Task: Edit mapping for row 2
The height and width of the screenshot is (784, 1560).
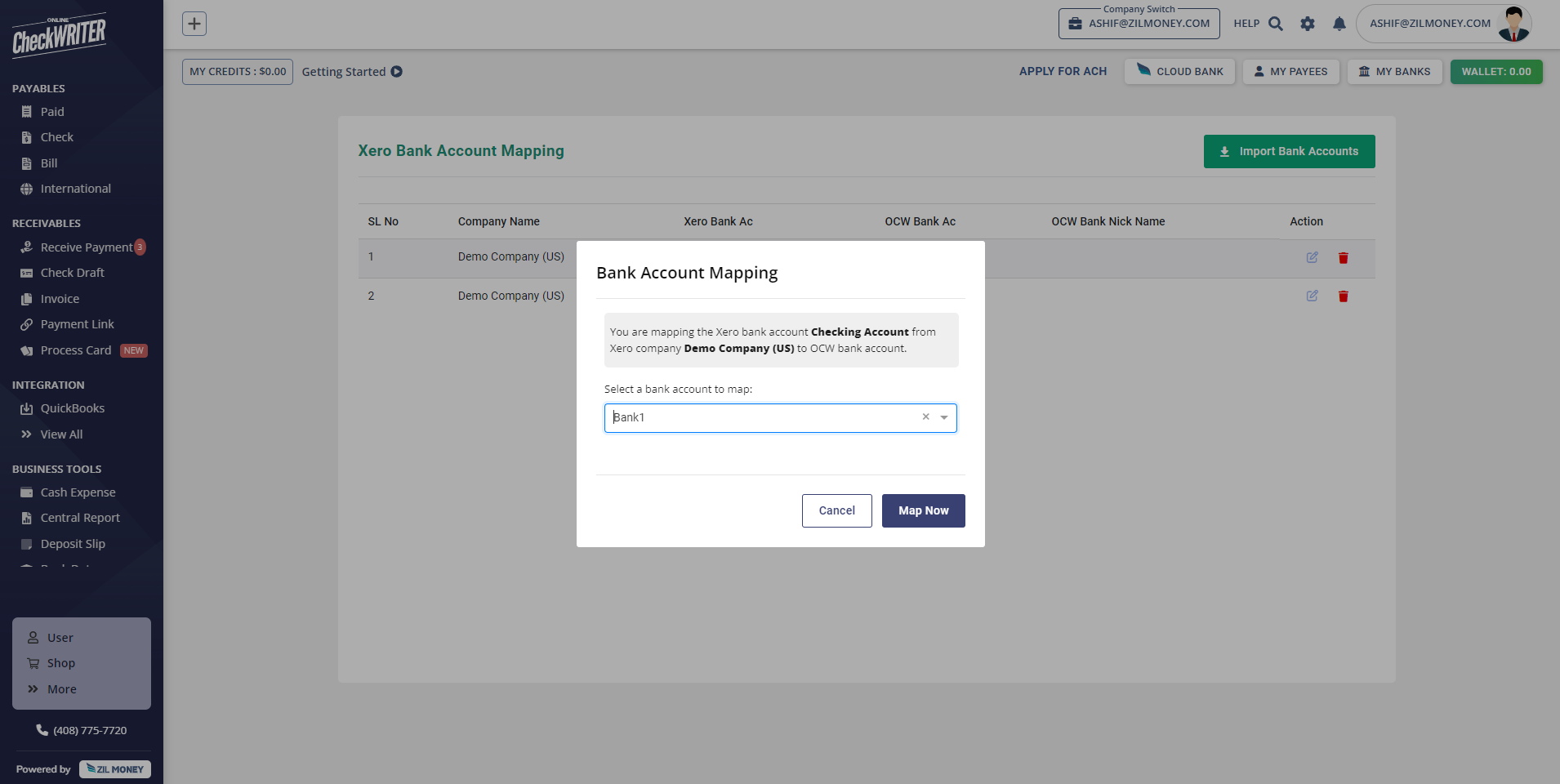Action: point(1312,296)
